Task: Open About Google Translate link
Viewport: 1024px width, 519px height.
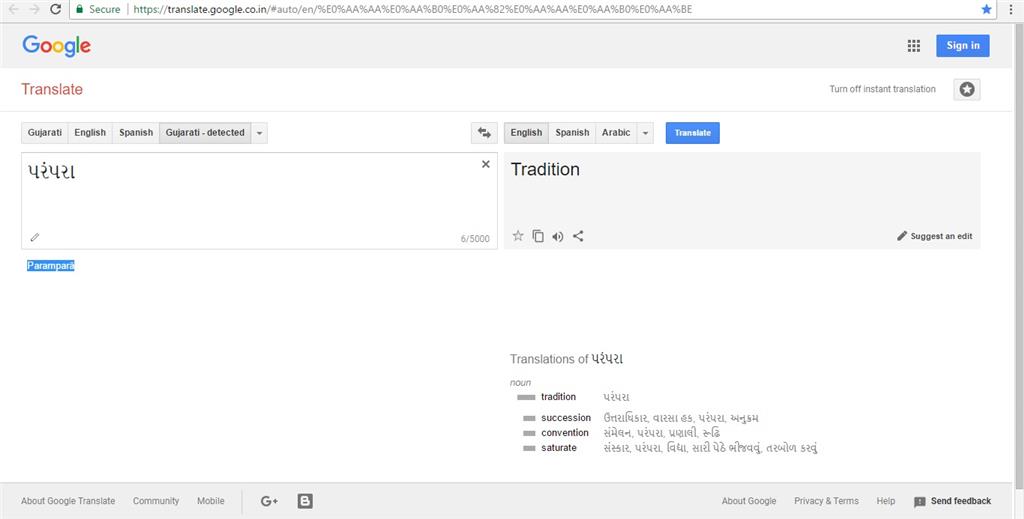Action: tap(68, 501)
